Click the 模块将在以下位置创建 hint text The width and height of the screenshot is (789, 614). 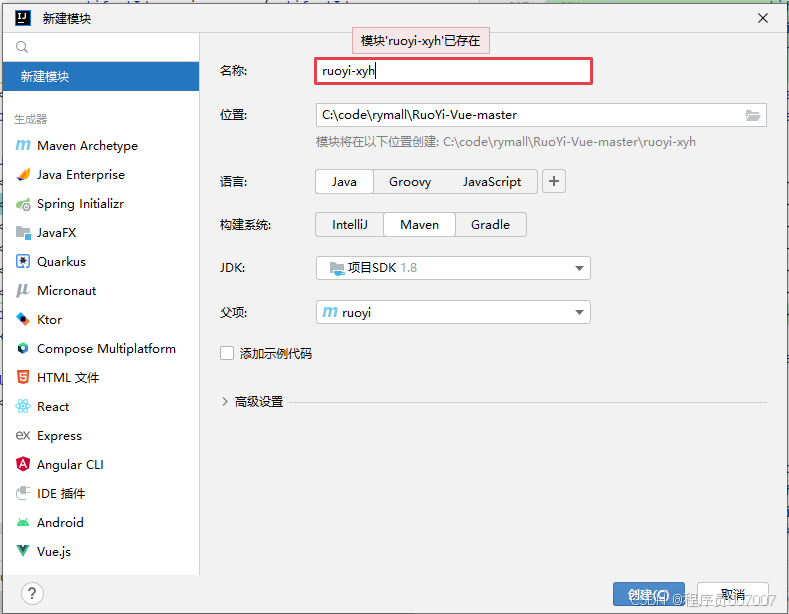[x=506, y=142]
